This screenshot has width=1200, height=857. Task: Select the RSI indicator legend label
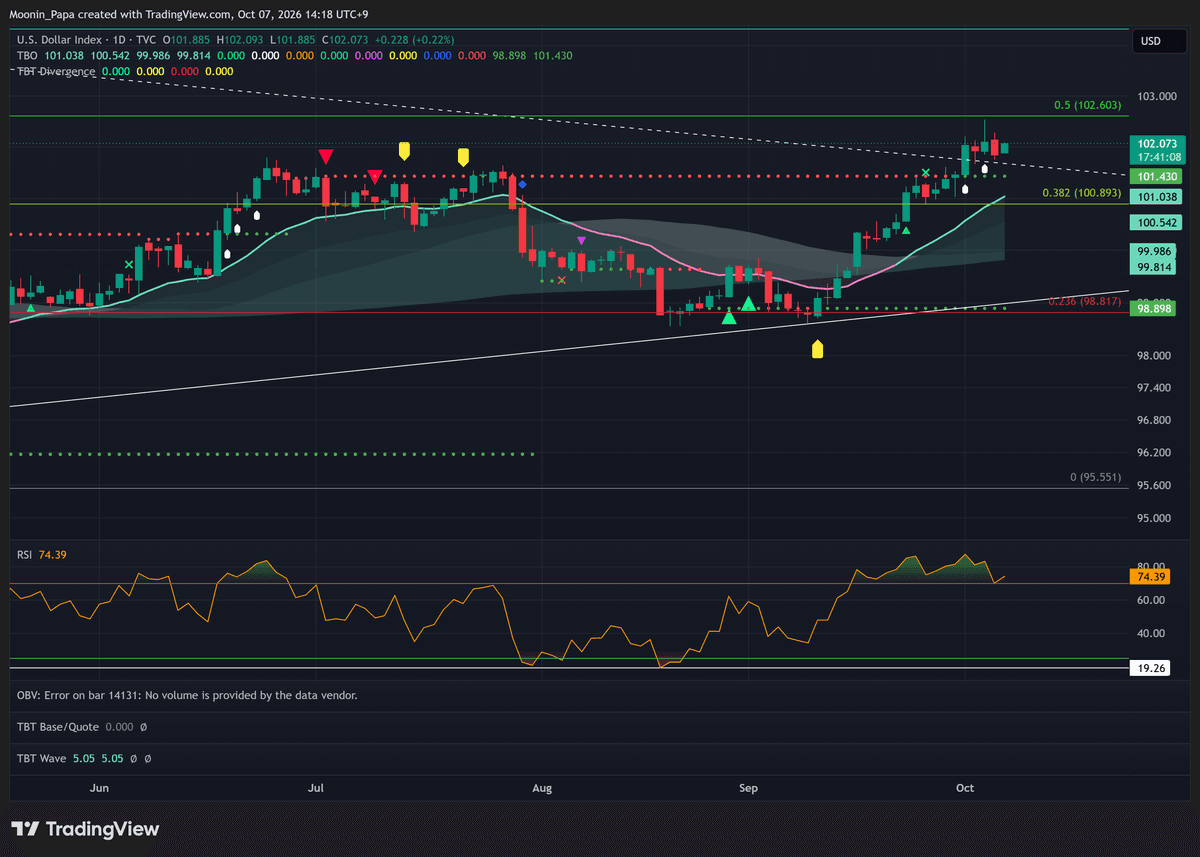25,554
